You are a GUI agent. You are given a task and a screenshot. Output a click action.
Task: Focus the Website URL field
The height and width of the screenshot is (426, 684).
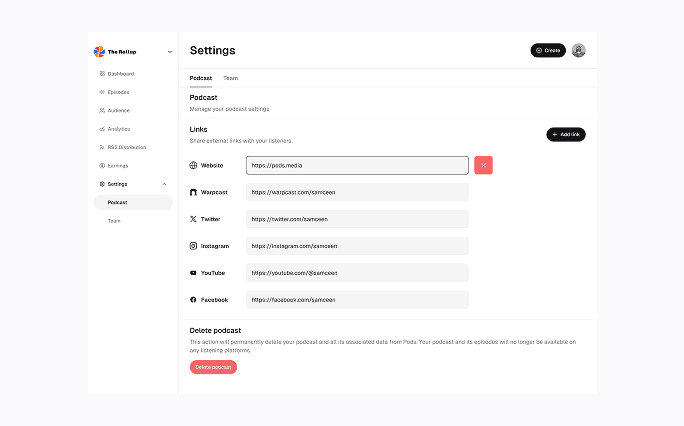(x=357, y=165)
